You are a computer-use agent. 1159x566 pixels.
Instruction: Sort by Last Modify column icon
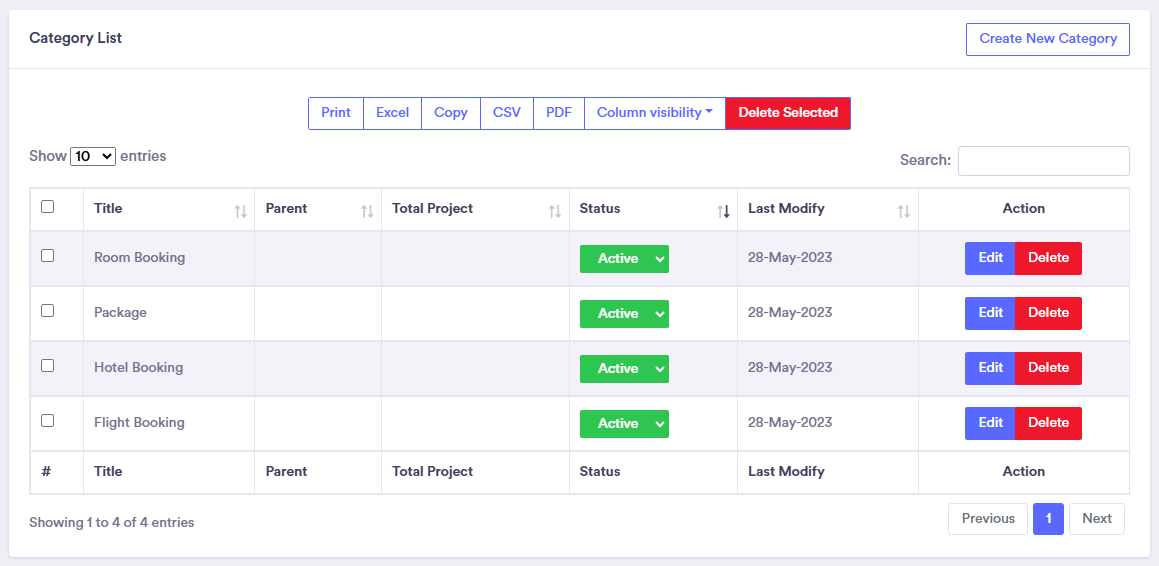(904, 211)
